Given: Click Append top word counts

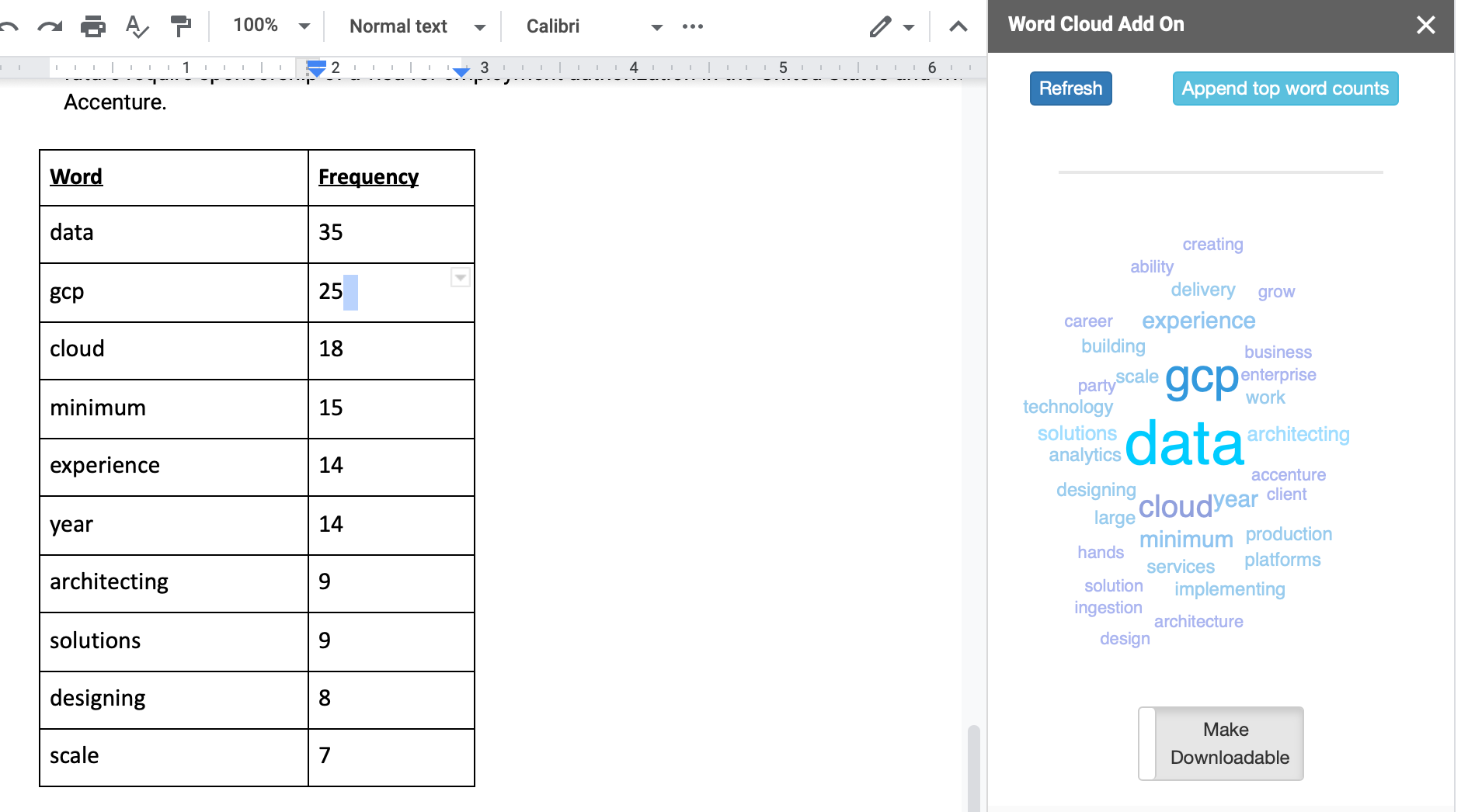Looking at the screenshot, I should point(1284,88).
